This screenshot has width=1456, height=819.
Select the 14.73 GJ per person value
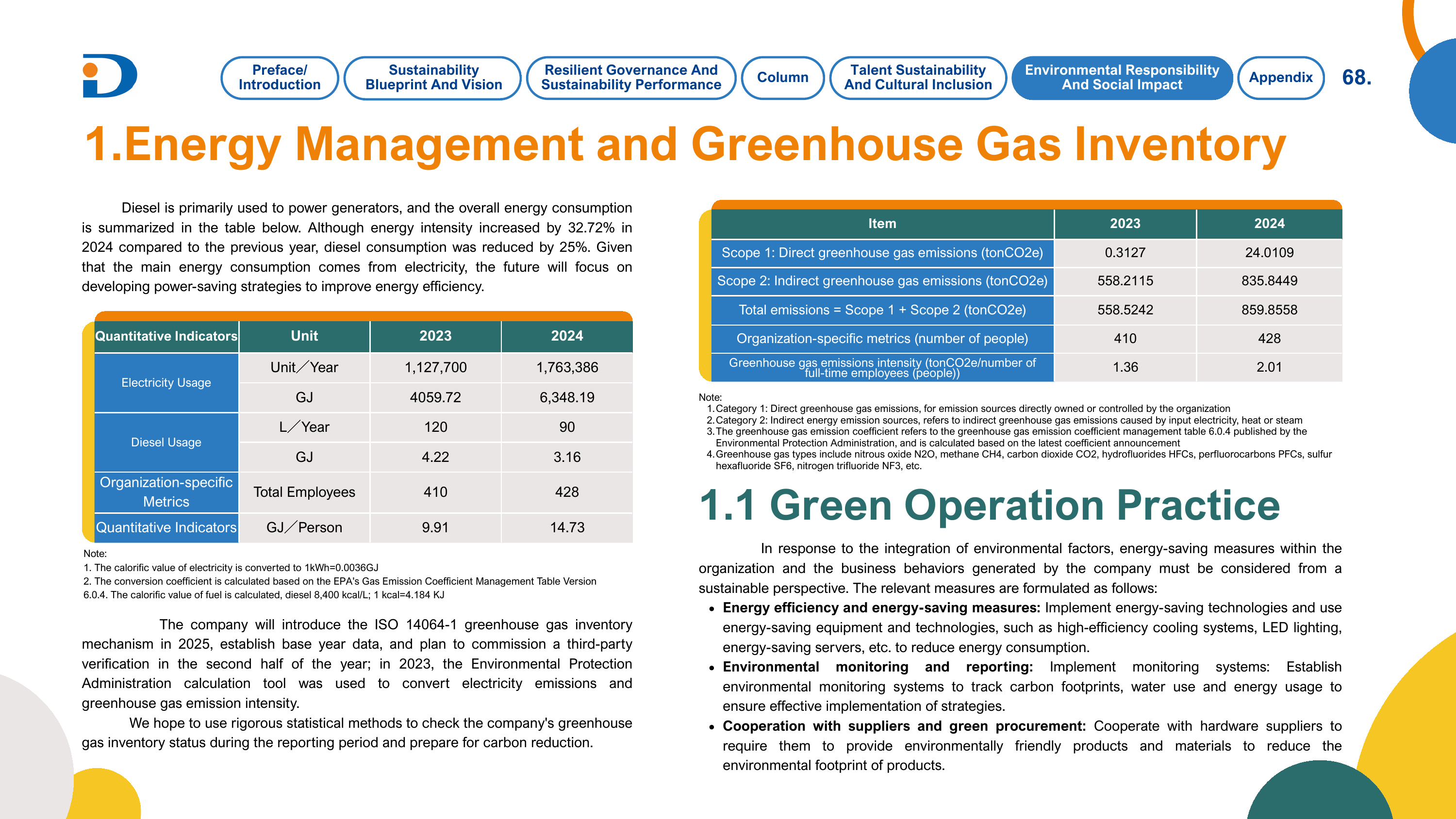tap(567, 527)
